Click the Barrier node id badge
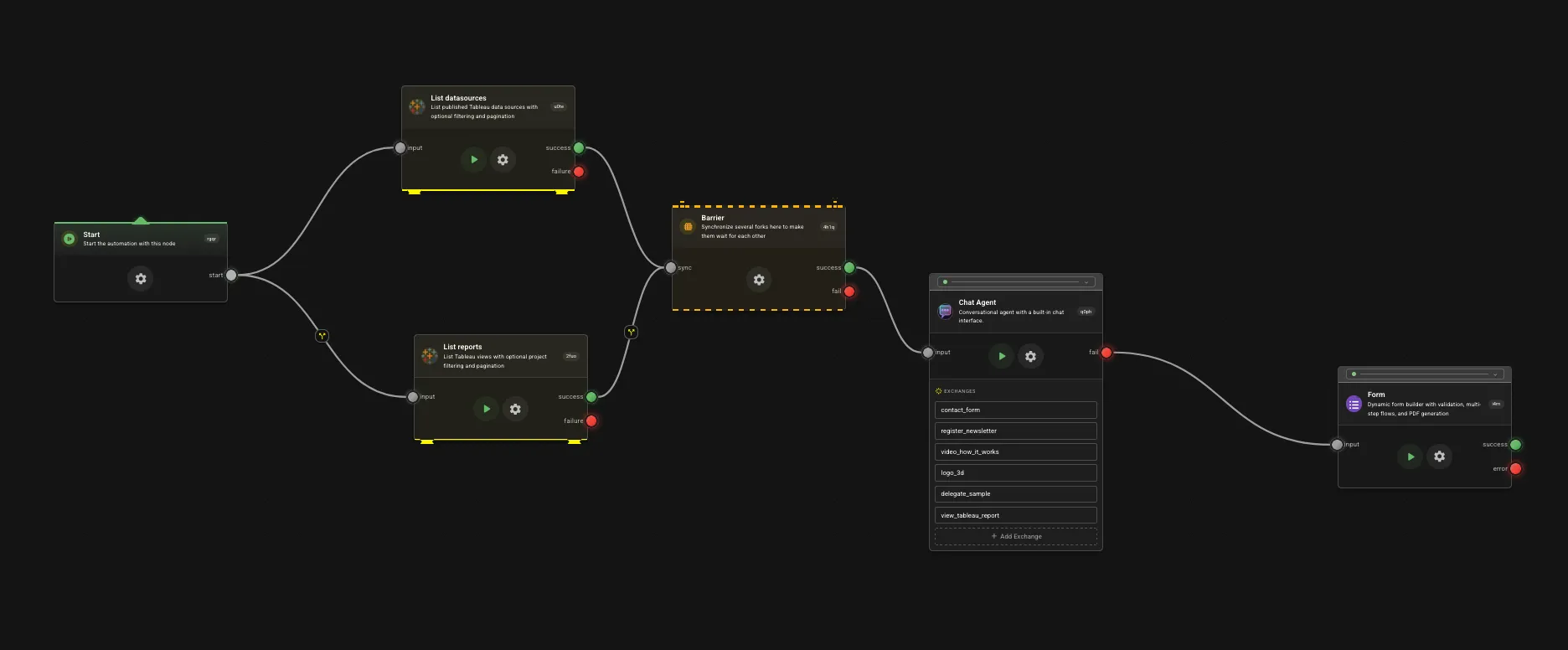Image resolution: width=1568 pixels, height=650 pixels. point(828,227)
